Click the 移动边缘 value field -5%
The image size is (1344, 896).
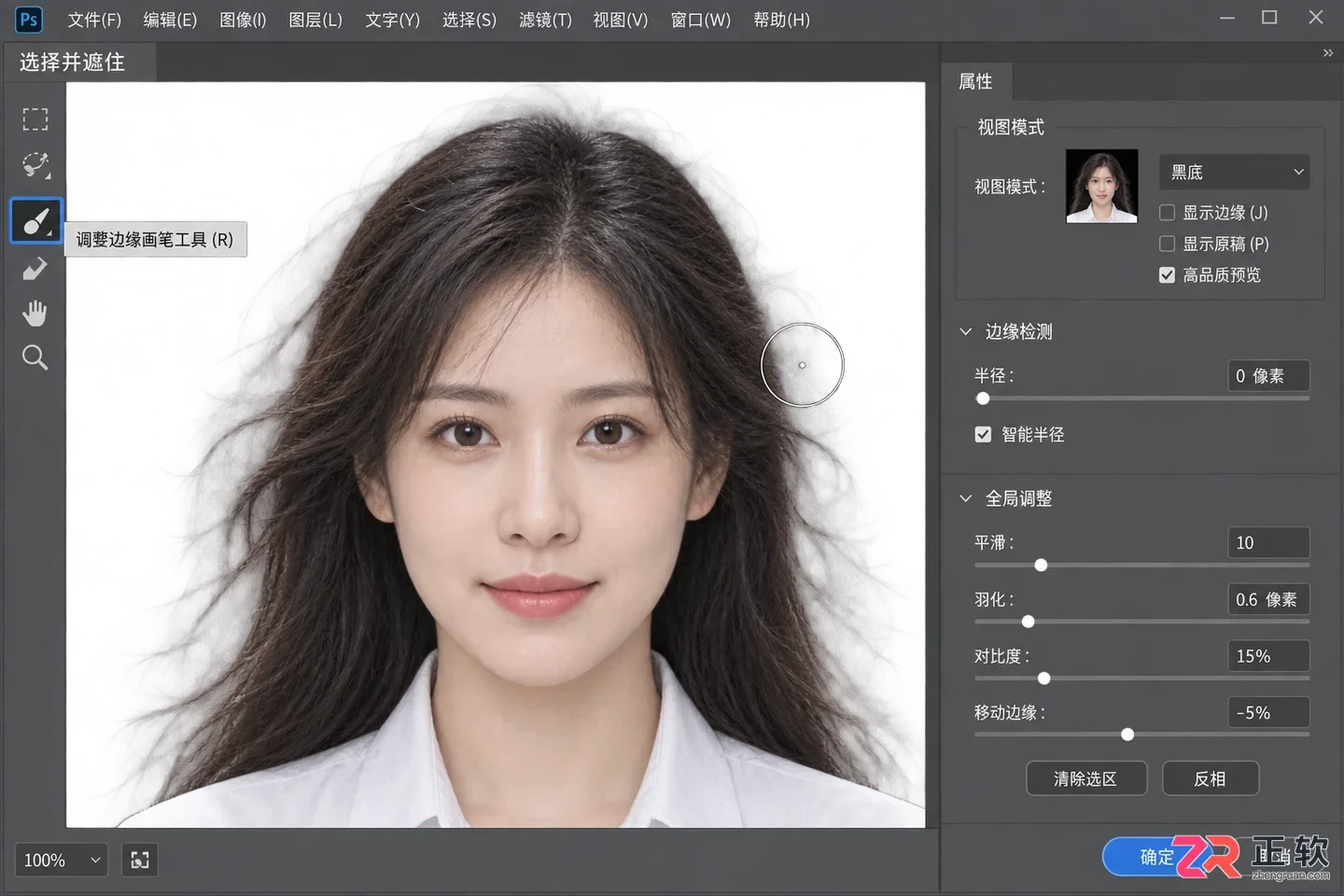point(1268,712)
